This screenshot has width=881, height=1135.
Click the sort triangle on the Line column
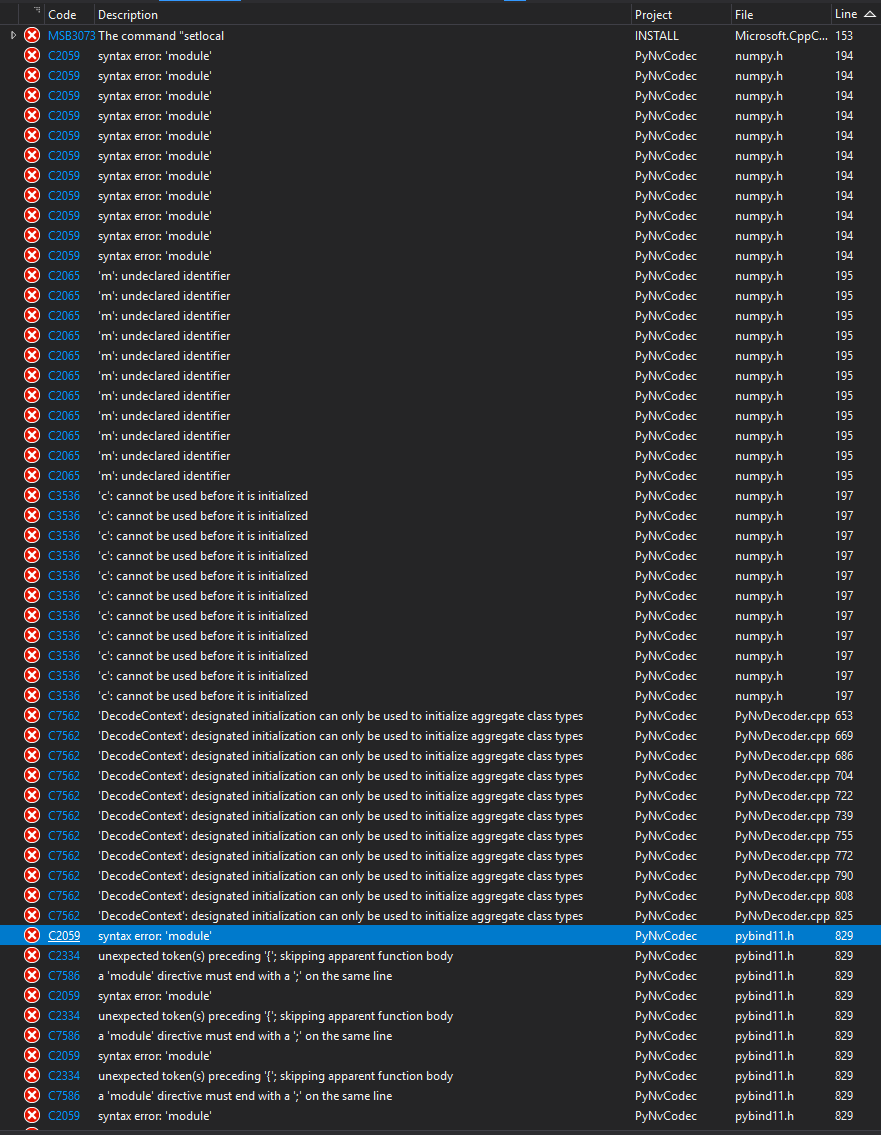869,14
